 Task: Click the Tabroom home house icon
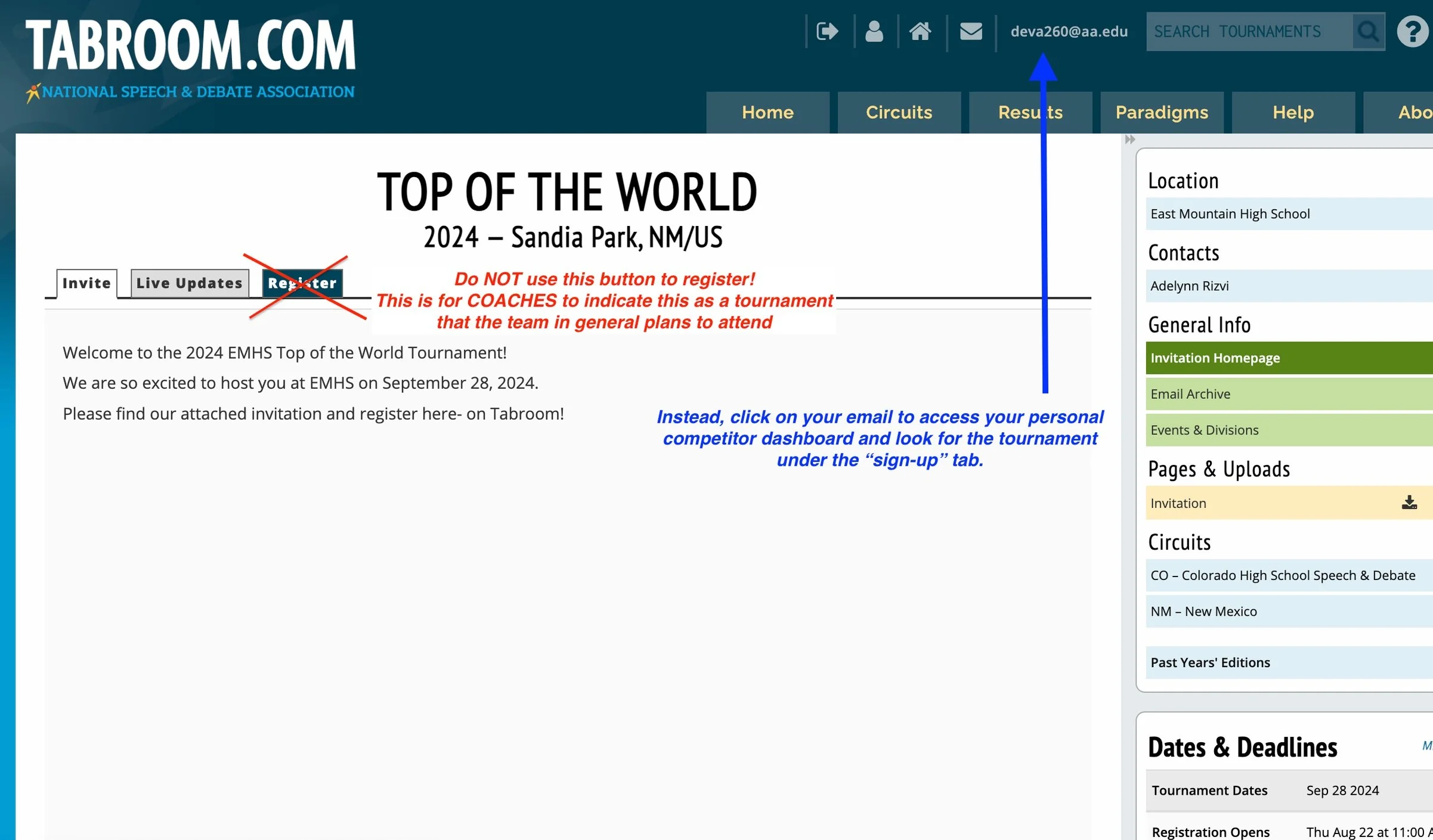coord(920,31)
